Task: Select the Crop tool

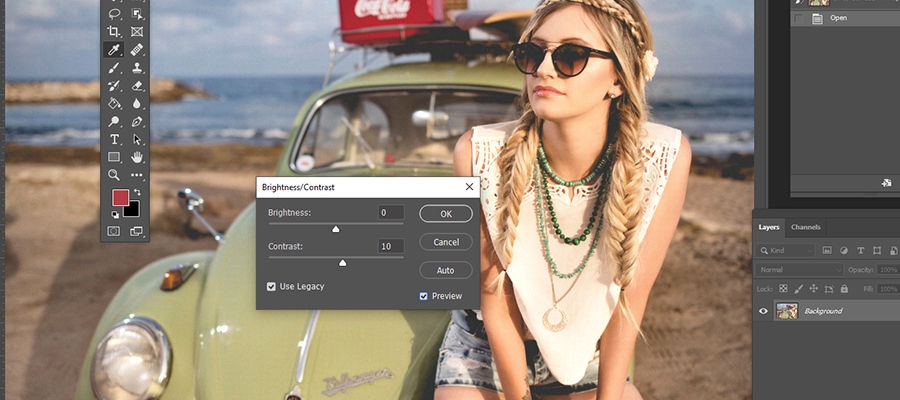Action: [114, 31]
